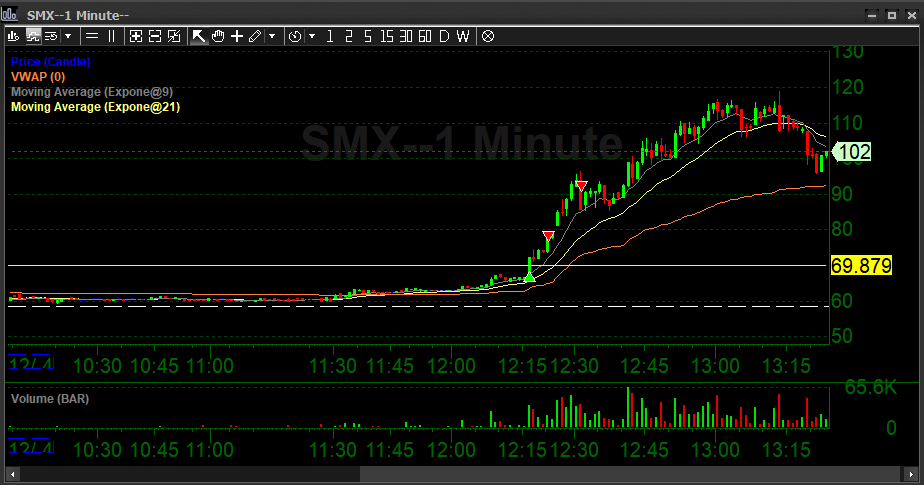Select the horizontal line drawing tool

[92, 37]
